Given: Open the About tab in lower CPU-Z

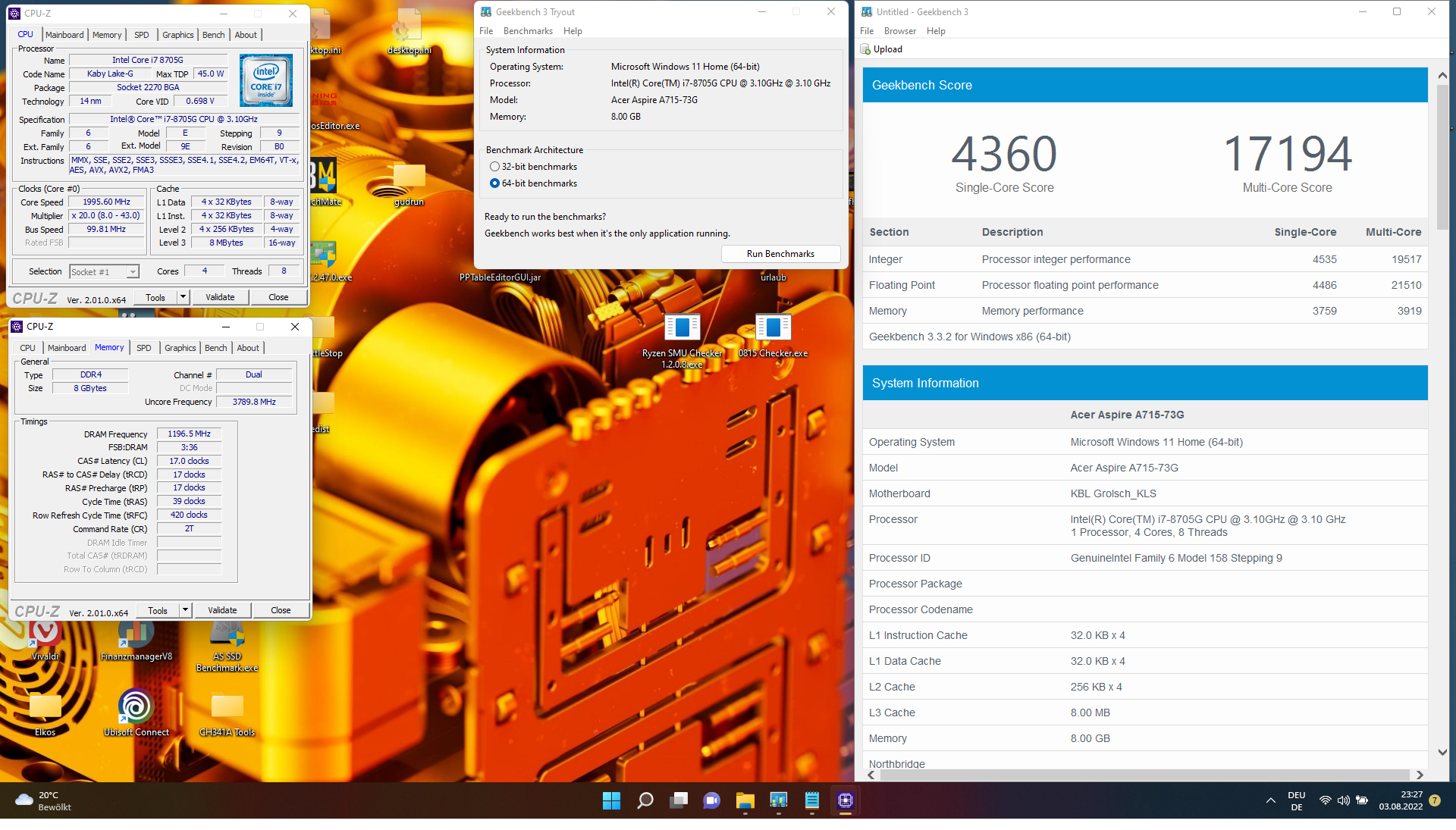Looking at the screenshot, I should (x=248, y=348).
